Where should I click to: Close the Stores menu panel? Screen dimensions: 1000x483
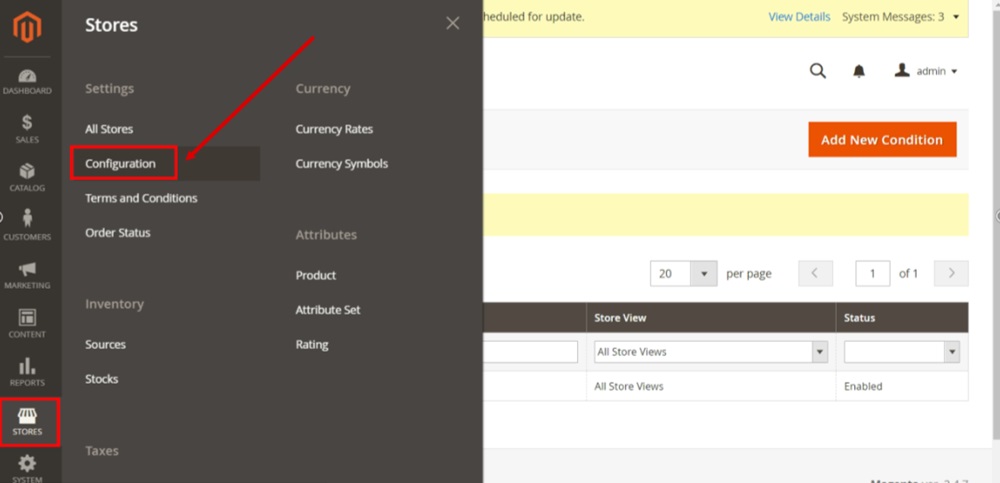pos(453,23)
